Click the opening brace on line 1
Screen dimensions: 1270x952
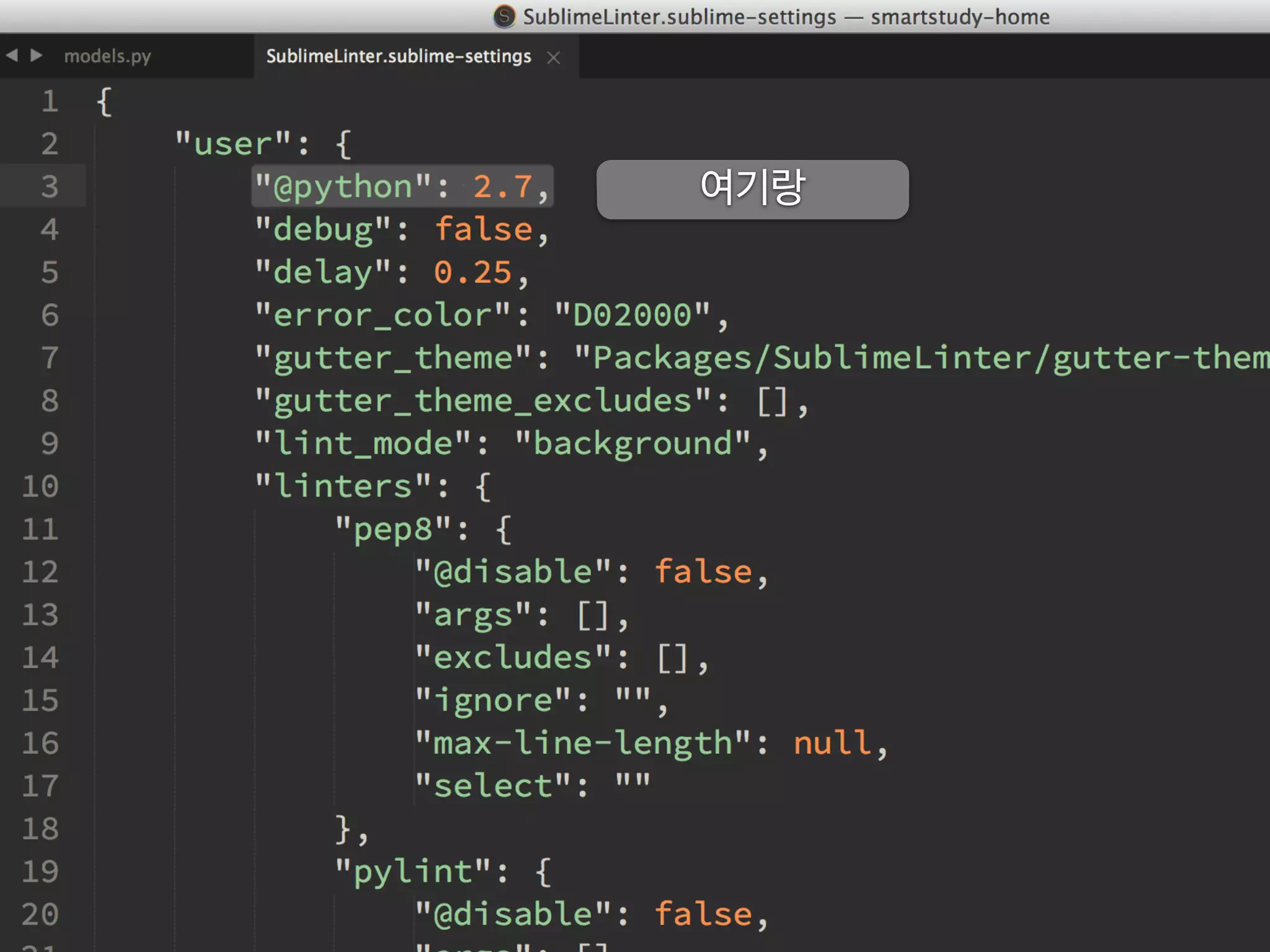[x=104, y=101]
